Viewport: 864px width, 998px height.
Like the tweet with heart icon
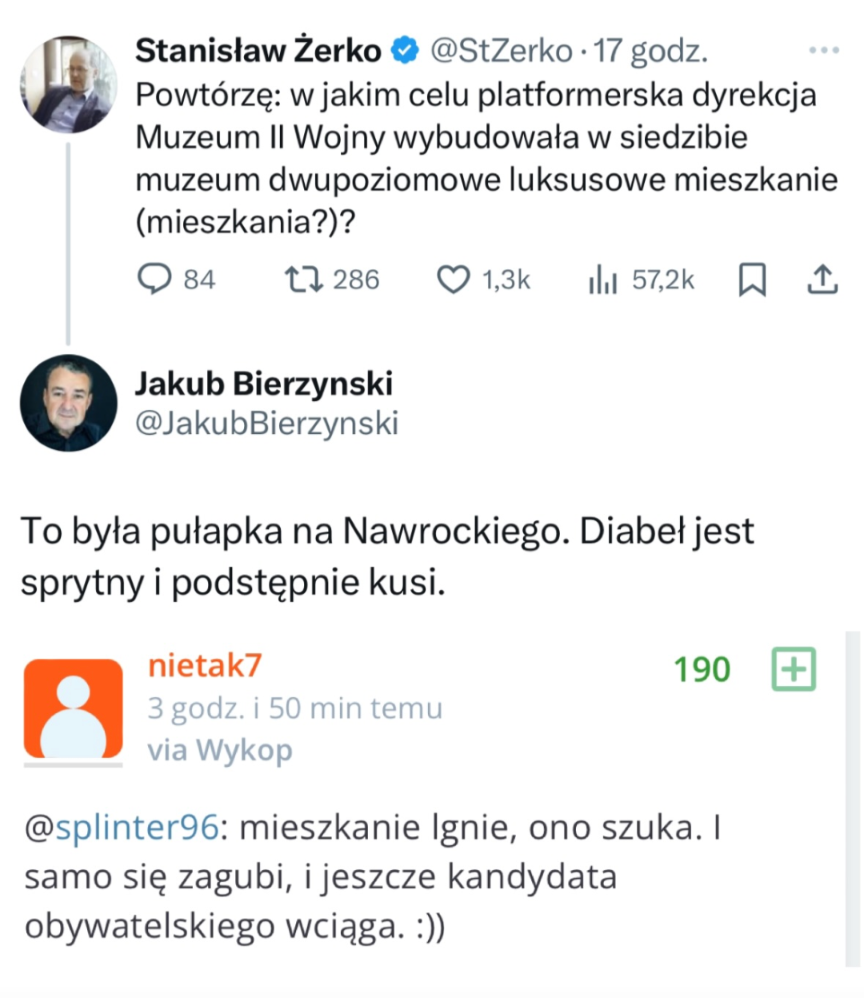pyautogui.click(x=455, y=279)
